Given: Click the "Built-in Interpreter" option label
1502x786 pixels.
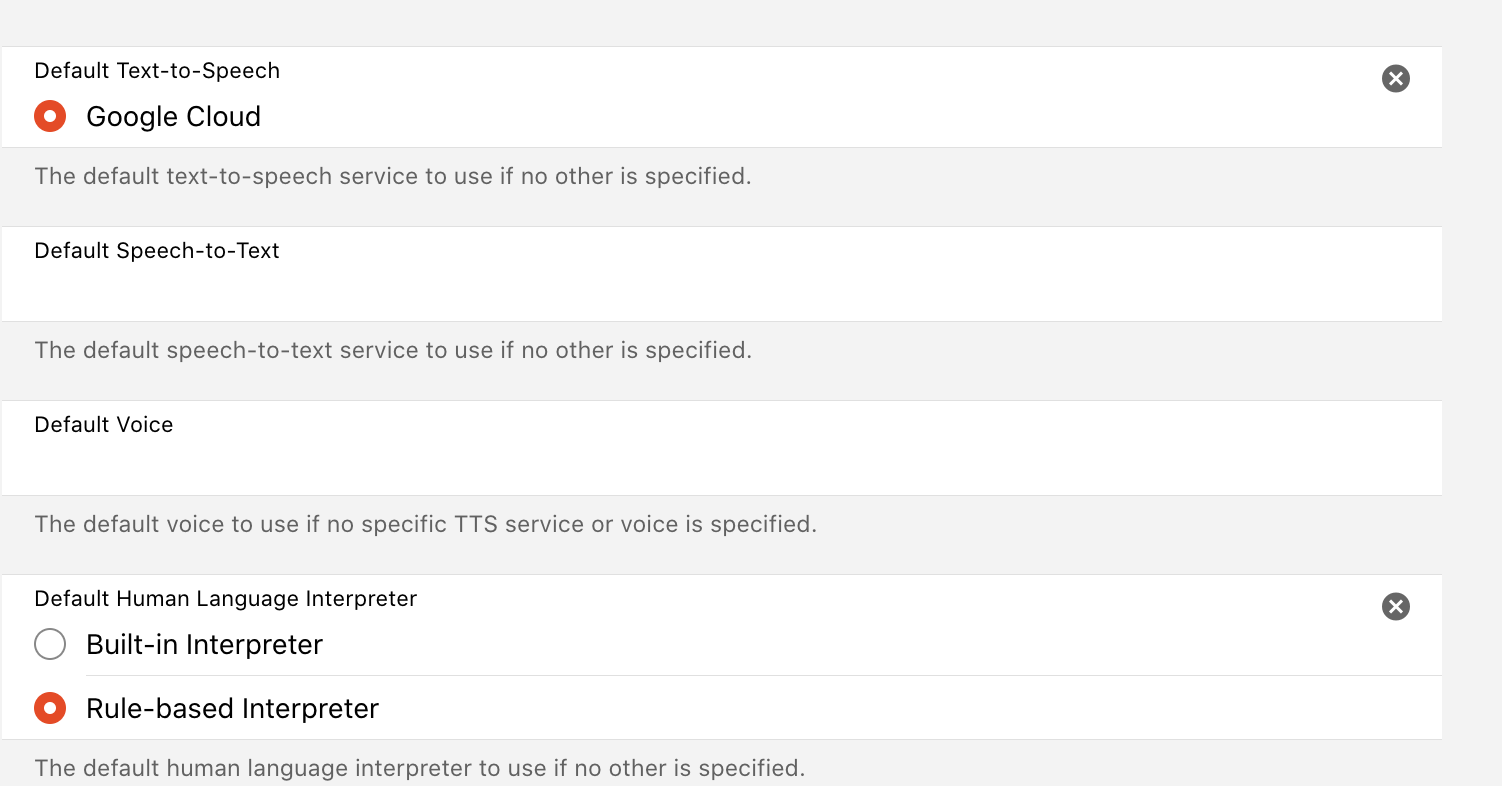Looking at the screenshot, I should [x=204, y=645].
